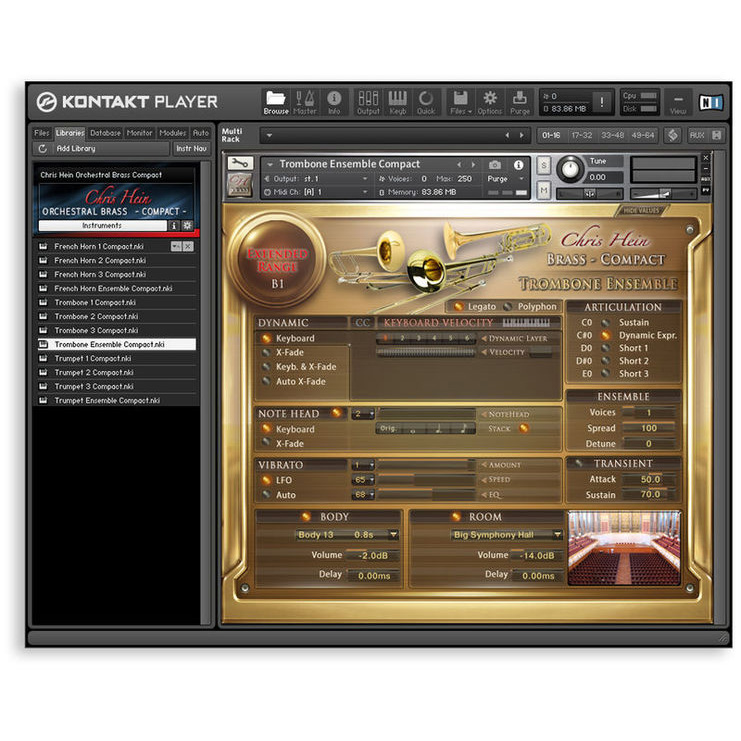
Task: Switch to the Monitor tab
Action: pyautogui.click(x=139, y=133)
